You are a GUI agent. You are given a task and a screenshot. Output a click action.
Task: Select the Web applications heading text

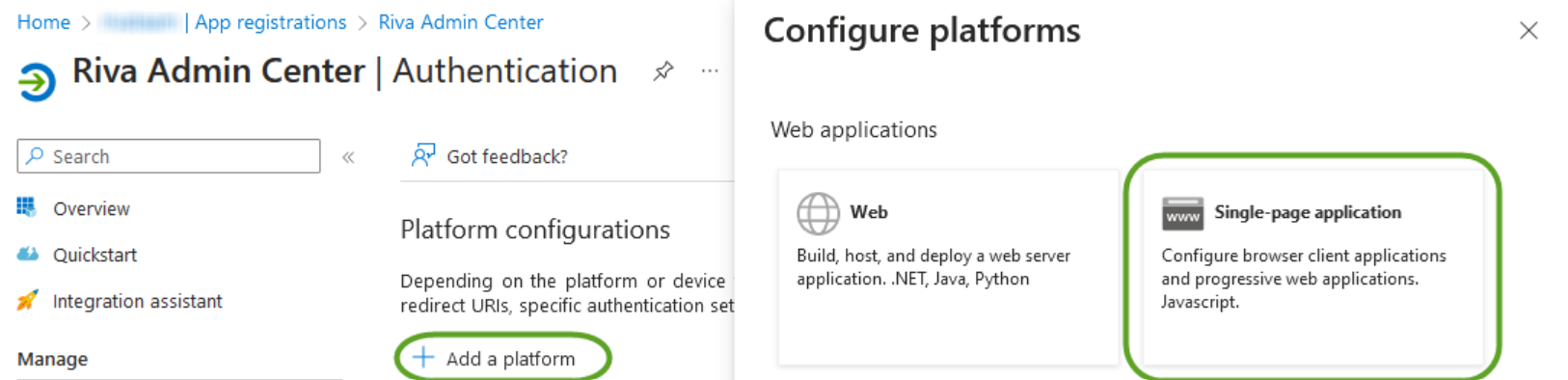pyautogui.click(x=853, y=130)
